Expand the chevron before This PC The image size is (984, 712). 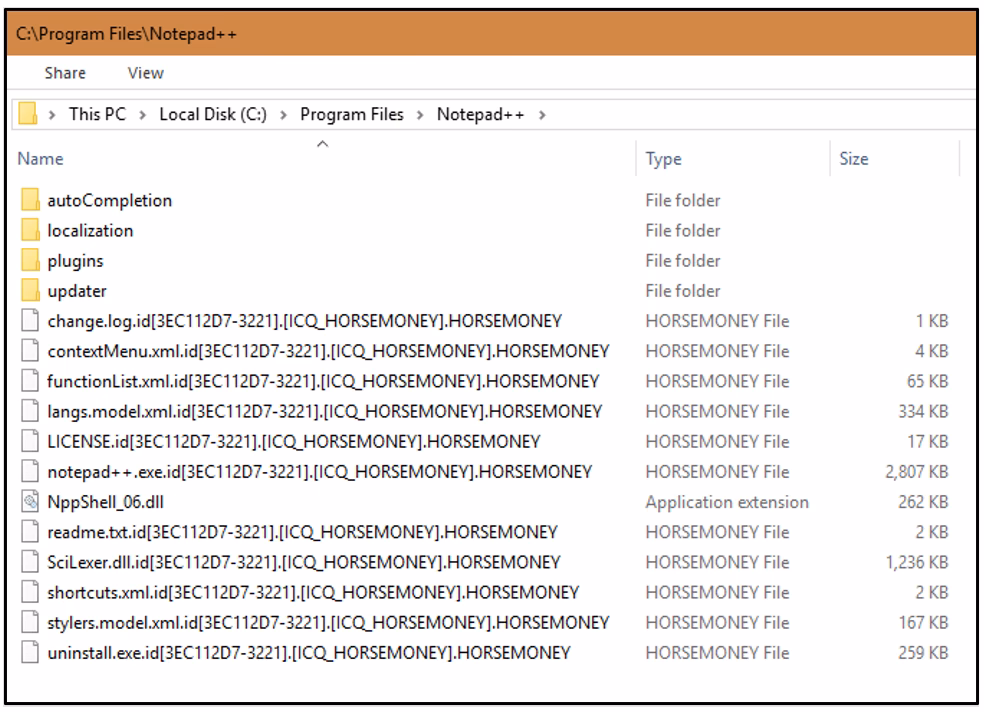point(52,115)
